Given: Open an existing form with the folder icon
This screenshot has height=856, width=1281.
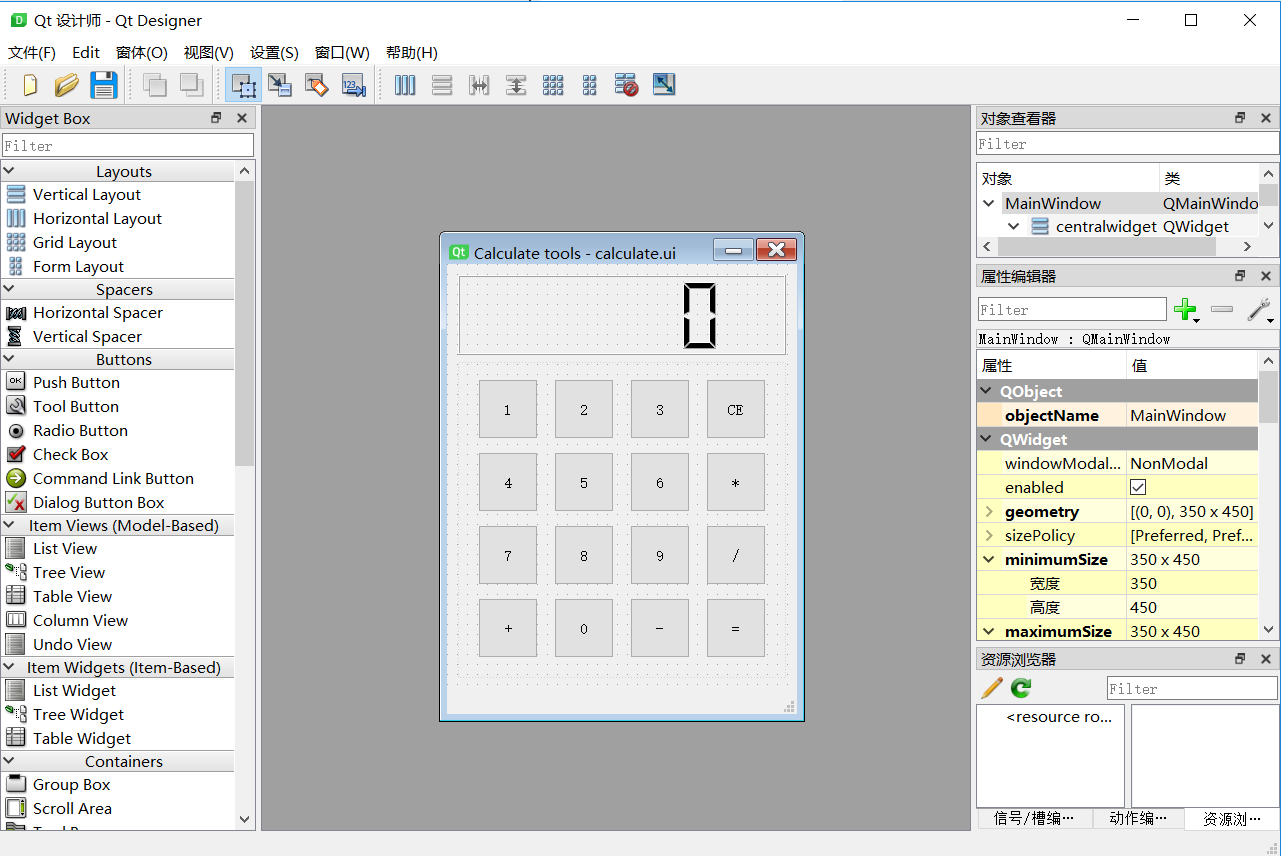Looking at the screenshot, I should pos(66,85).
